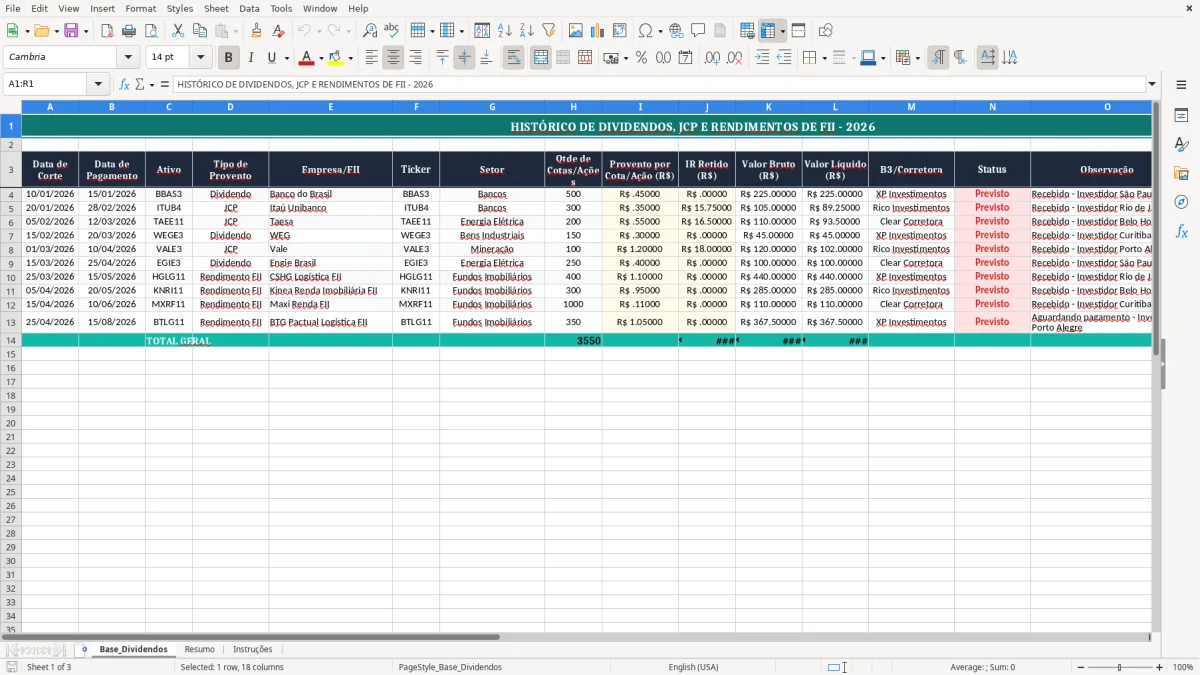Open the File menu
This screenshot has height=675, width=1200.
(x=12, y=8)
